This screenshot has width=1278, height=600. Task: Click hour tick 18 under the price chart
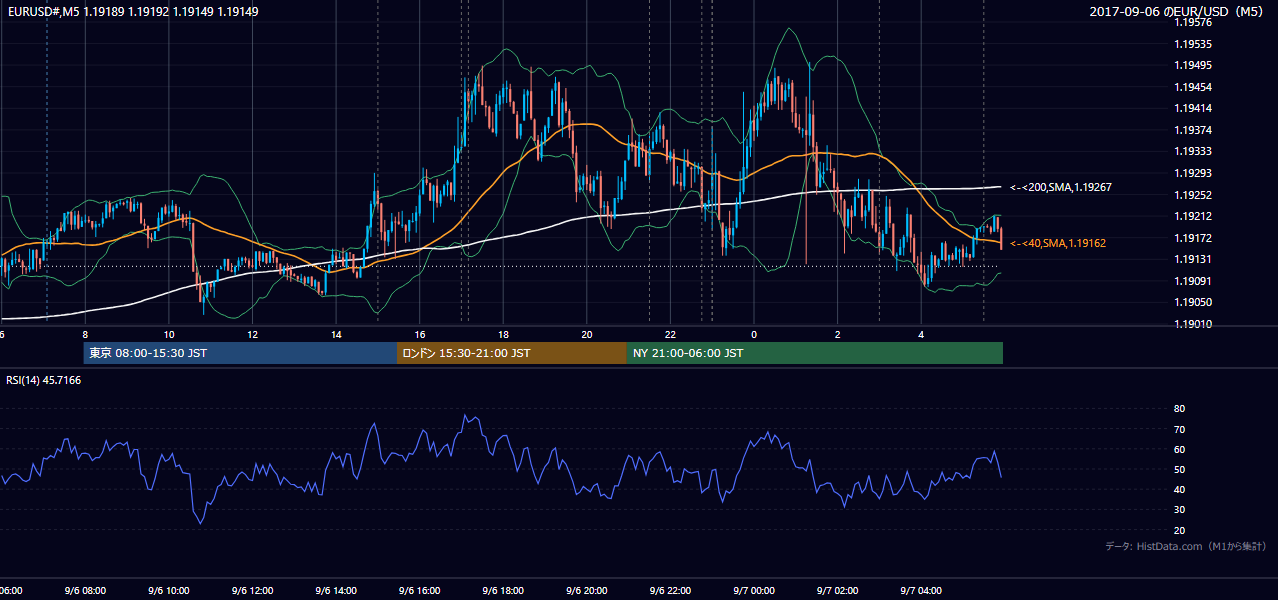[x=503, y=334]
